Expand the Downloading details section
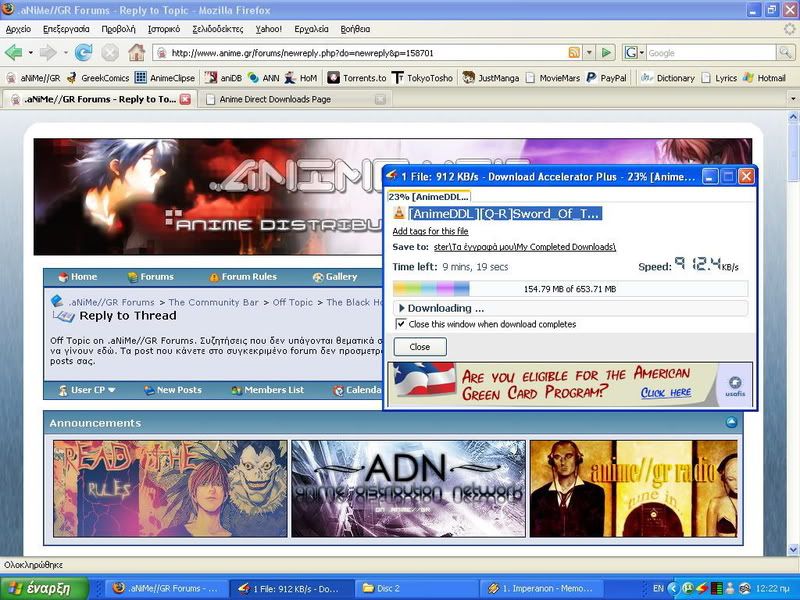The width and height of the screenshot is (800, 600). tap(402, 308)
